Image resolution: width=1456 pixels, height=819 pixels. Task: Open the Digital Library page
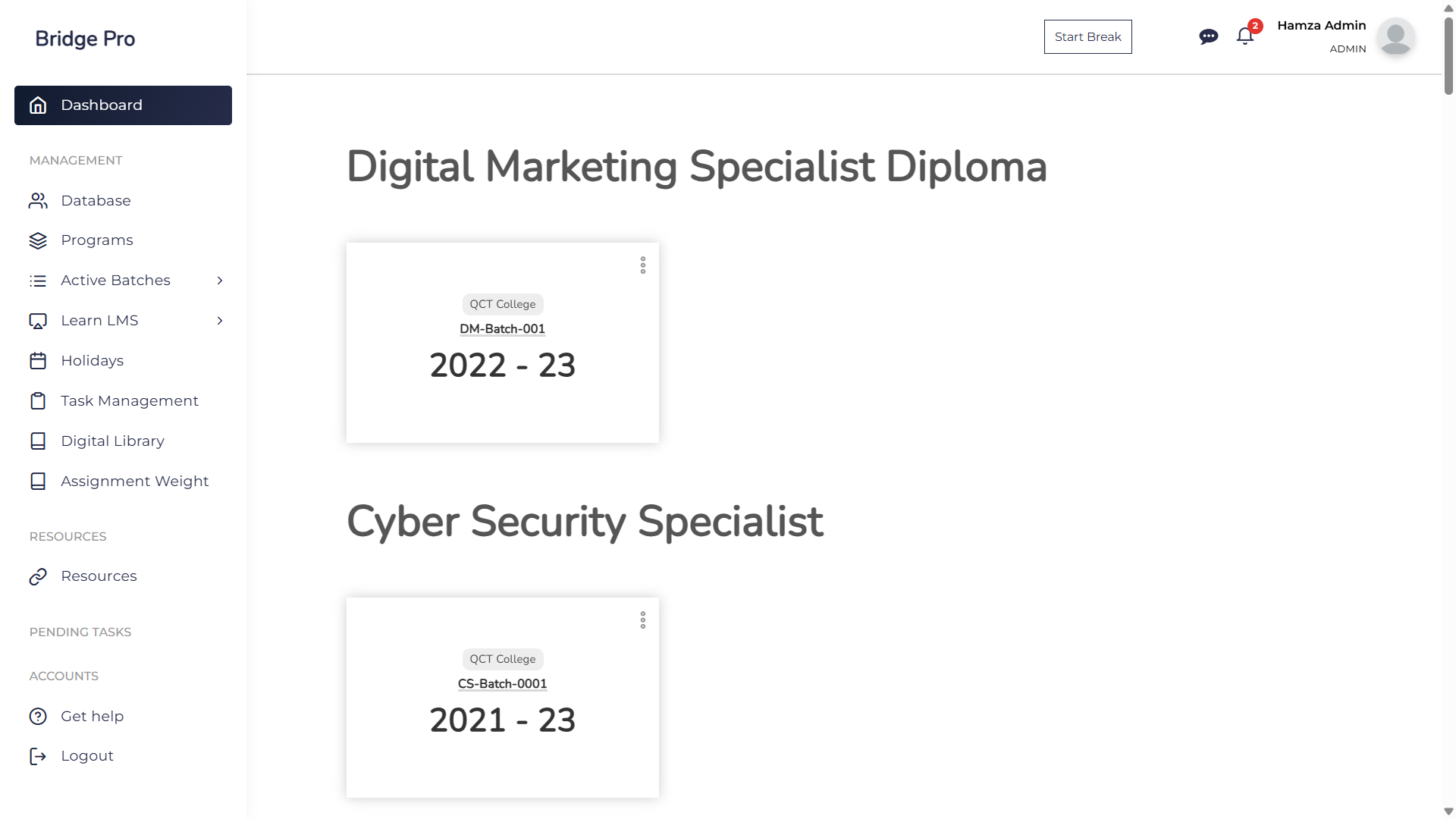(112, 441)
